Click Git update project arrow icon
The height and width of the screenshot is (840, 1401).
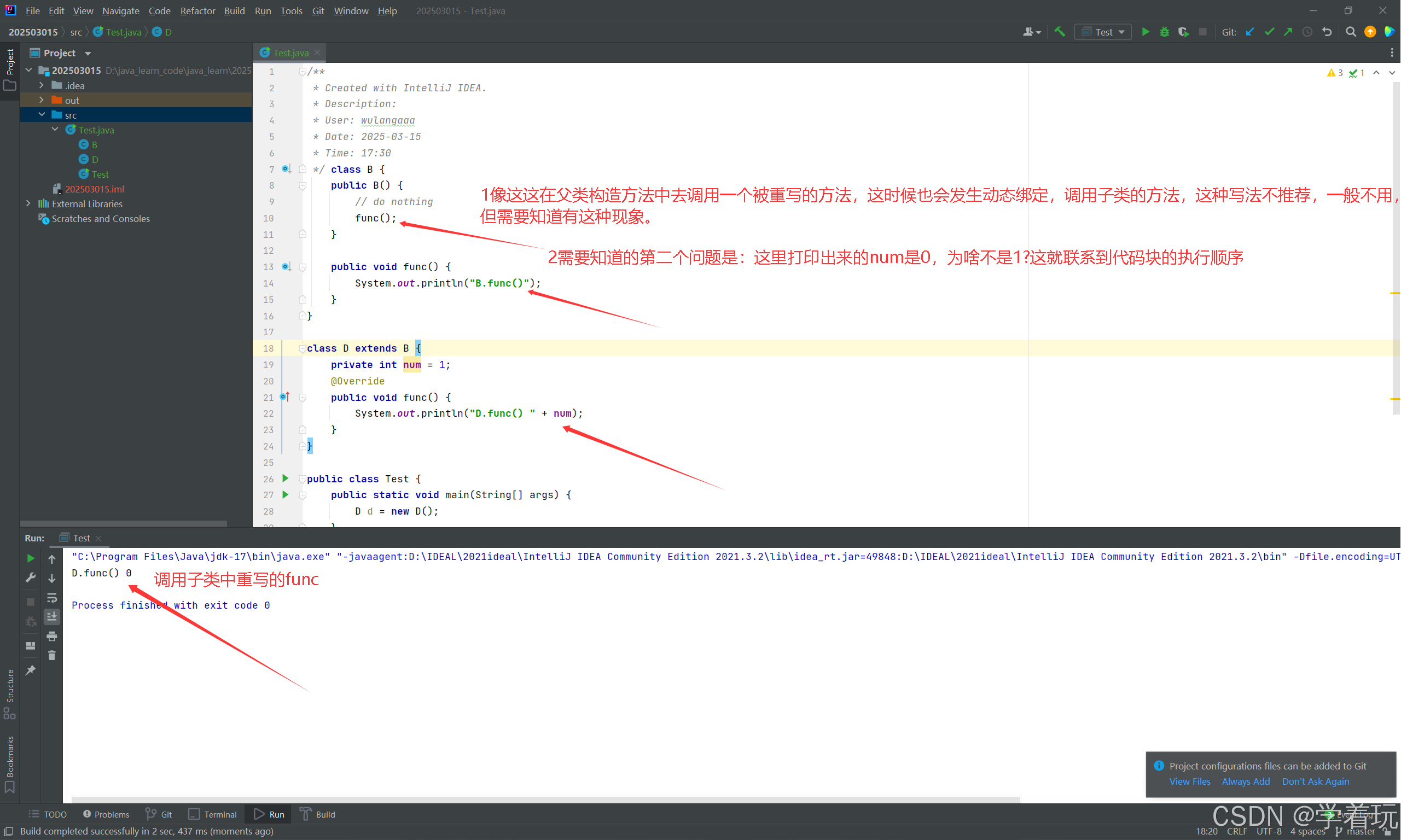(1250, 32)
